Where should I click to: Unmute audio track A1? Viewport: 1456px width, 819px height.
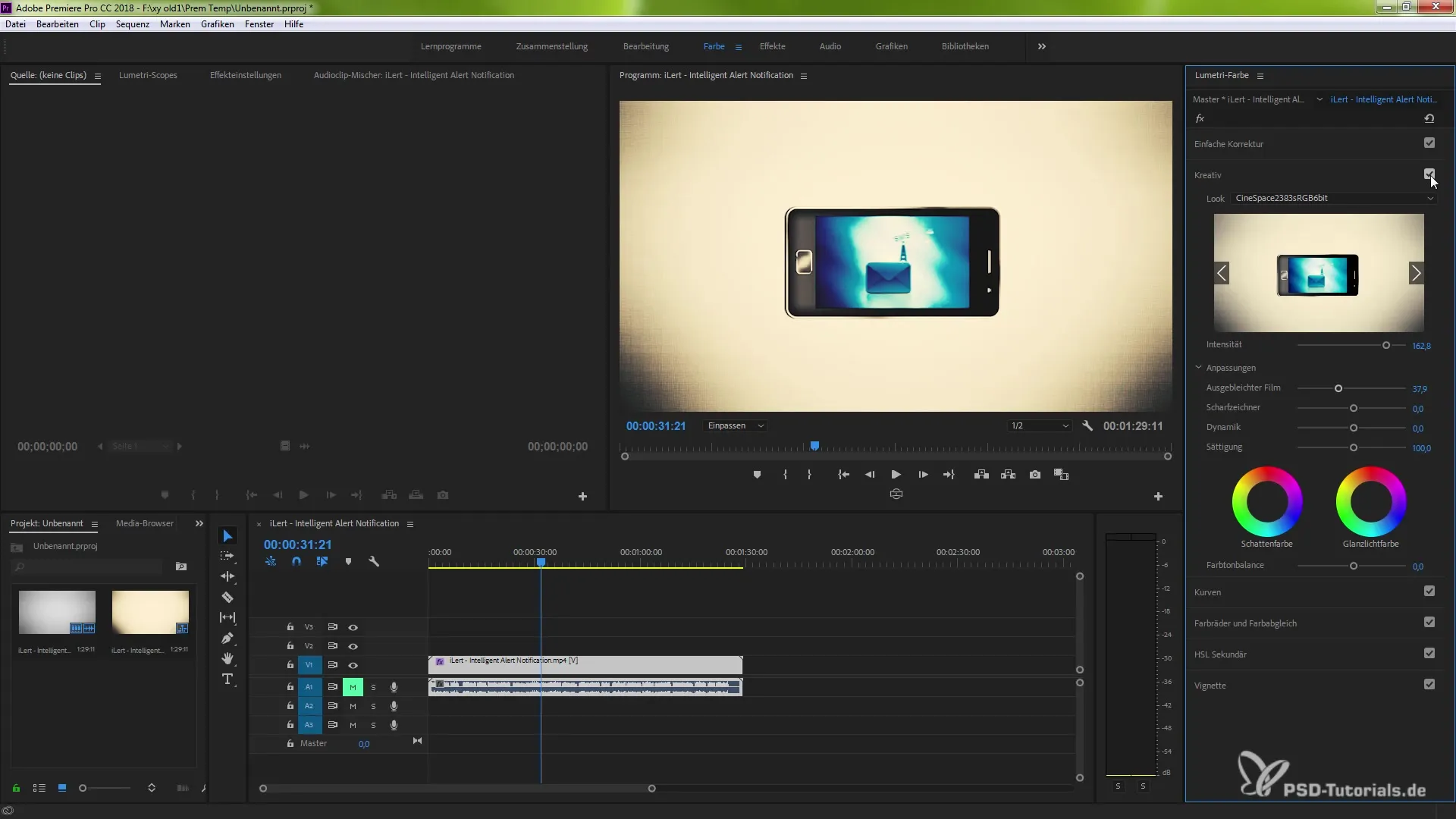tap(353, 687)
